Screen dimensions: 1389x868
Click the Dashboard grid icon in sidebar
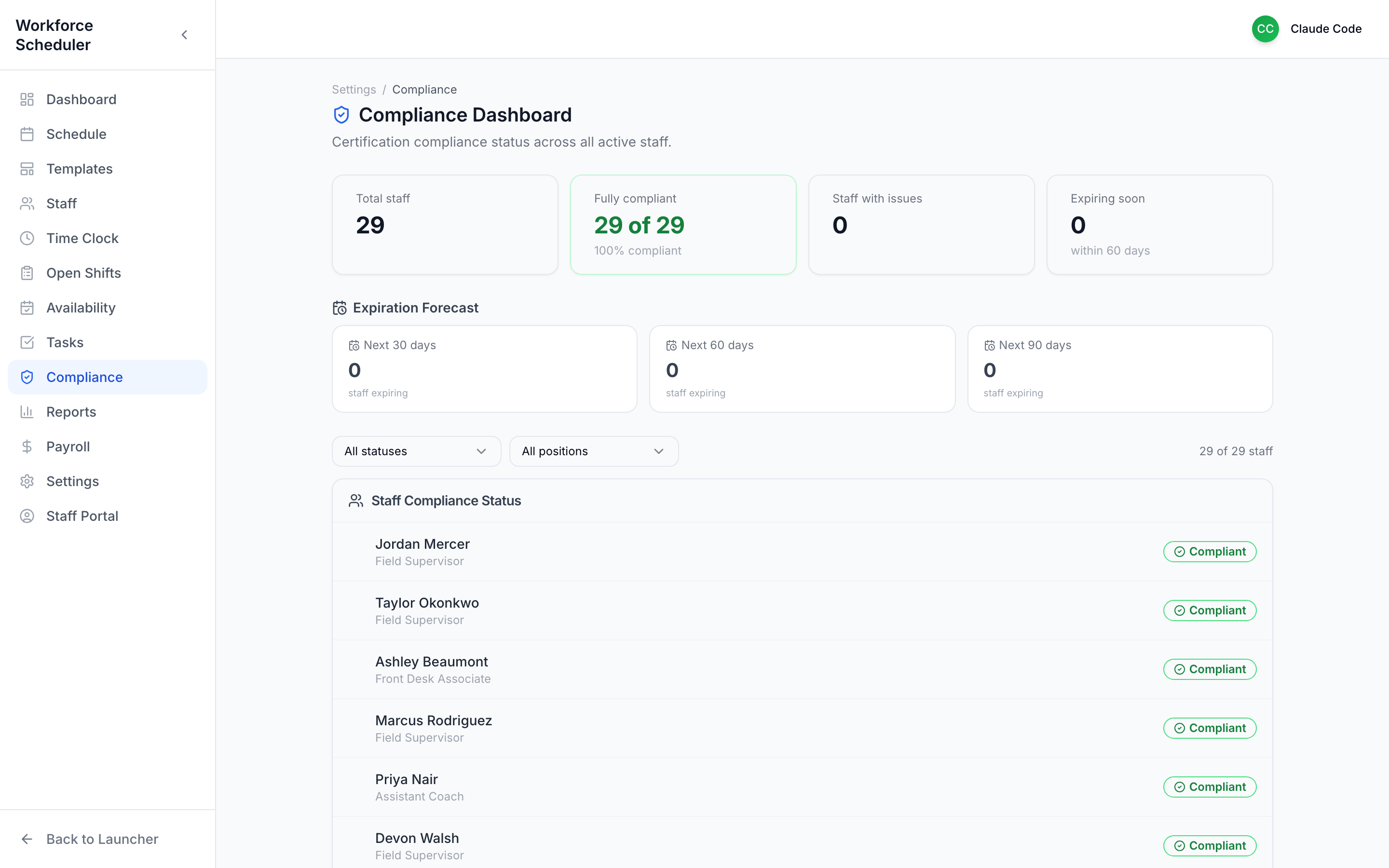(27, 99)
